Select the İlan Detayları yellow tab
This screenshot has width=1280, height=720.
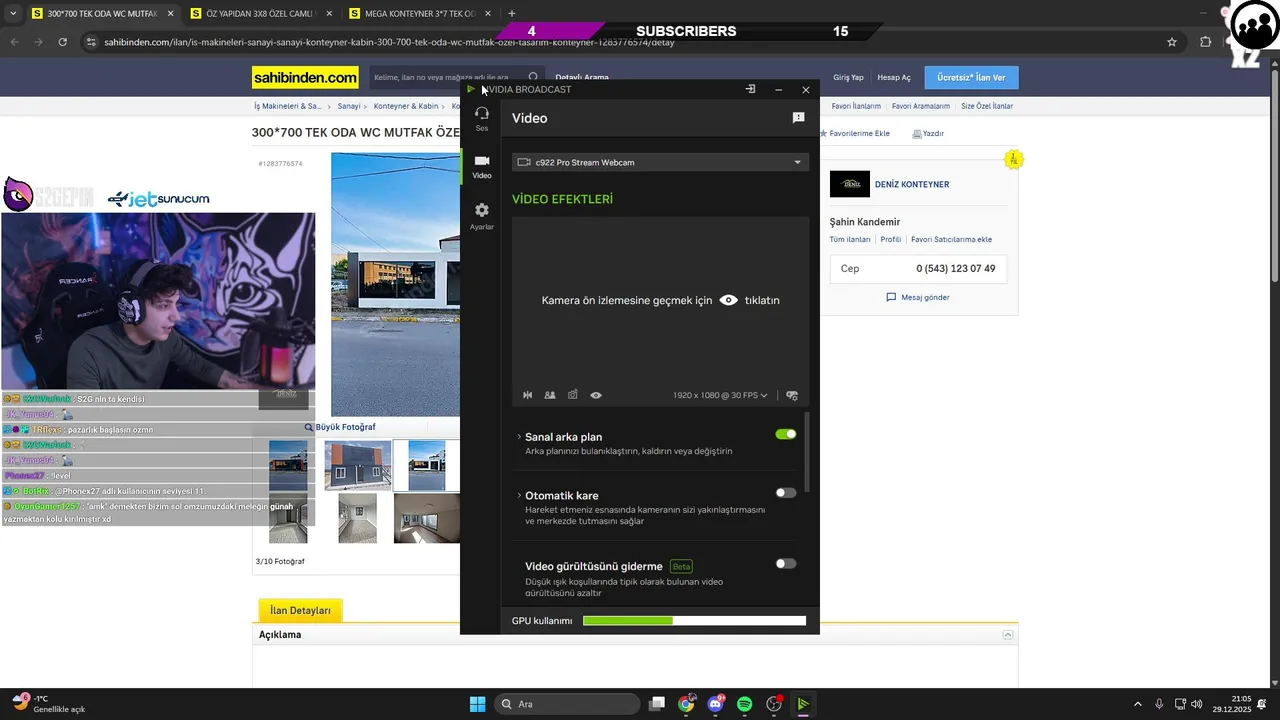click(x=300, y=610)
